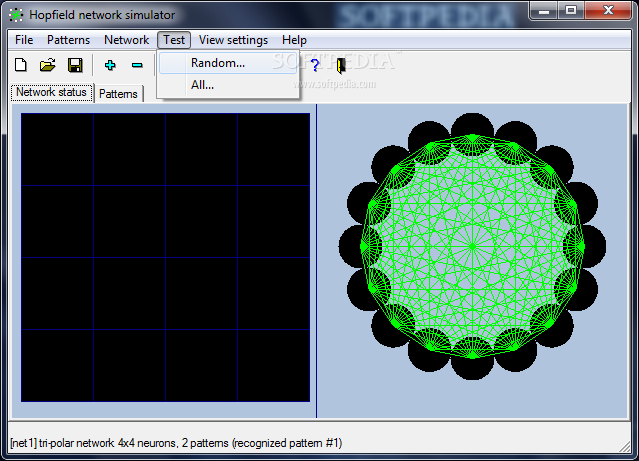Open the Network menu

coord(126,40)
